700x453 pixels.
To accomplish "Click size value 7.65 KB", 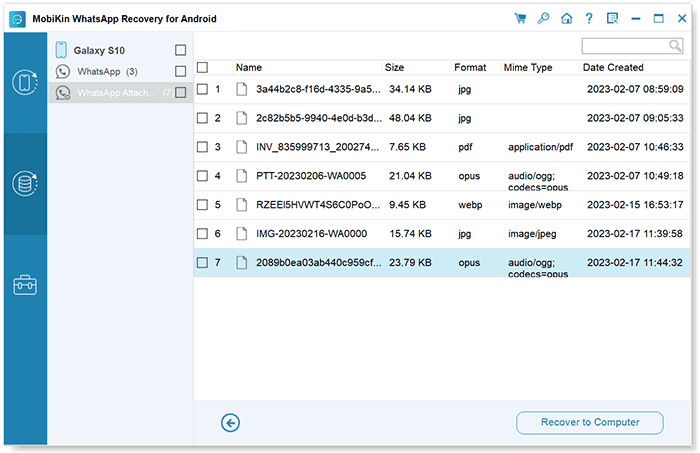I will click(x=407, y=147).
